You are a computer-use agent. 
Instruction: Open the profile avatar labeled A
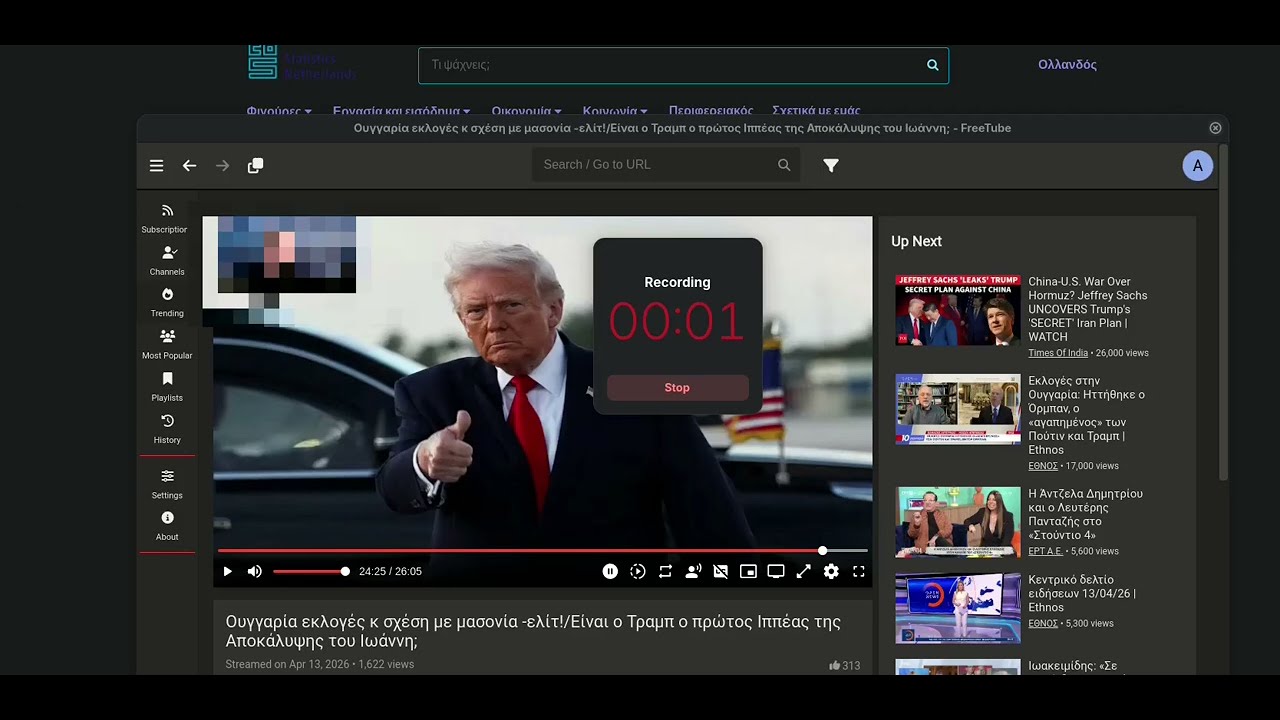click(x=1198, y=166)
